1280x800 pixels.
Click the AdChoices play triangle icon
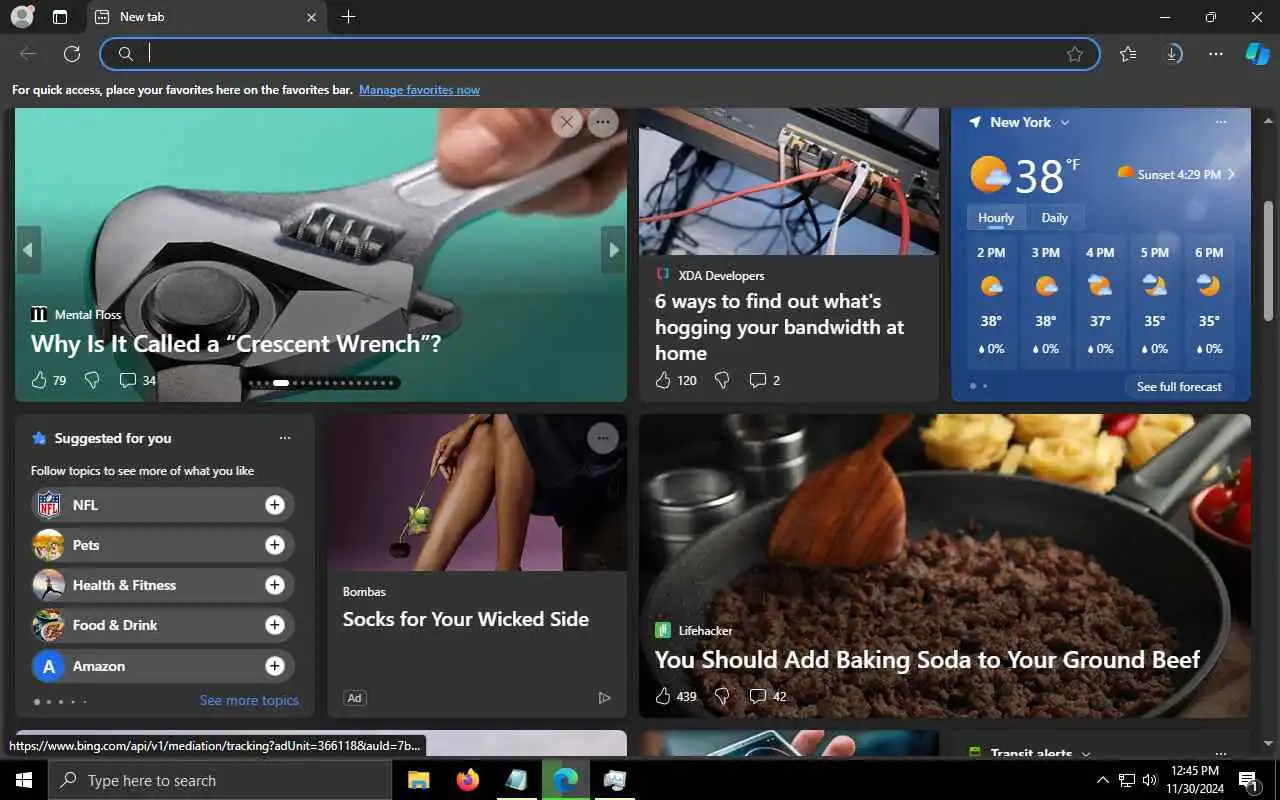(604, 698)
